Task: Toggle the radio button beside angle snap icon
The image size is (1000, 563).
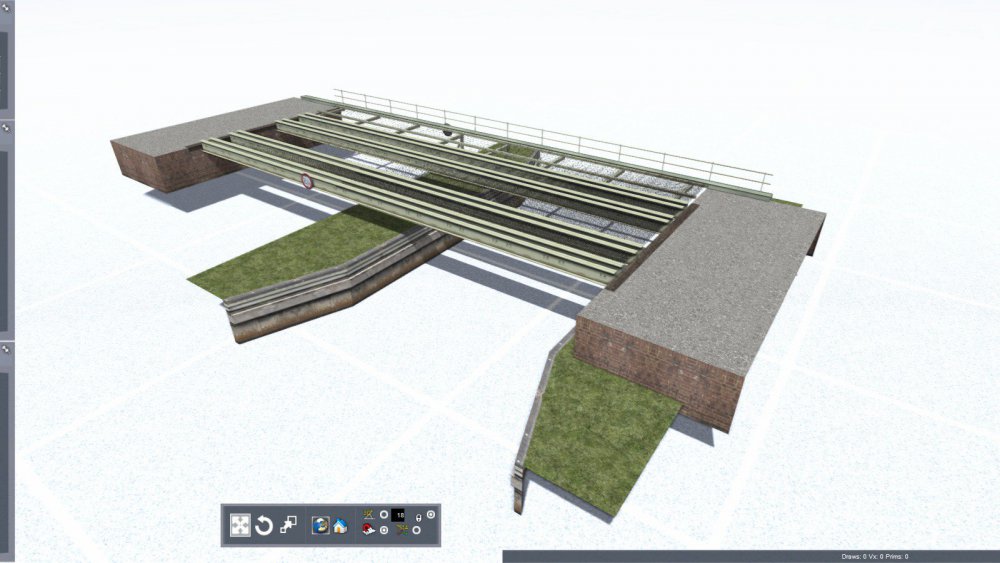Action: (x=383, y=515)
